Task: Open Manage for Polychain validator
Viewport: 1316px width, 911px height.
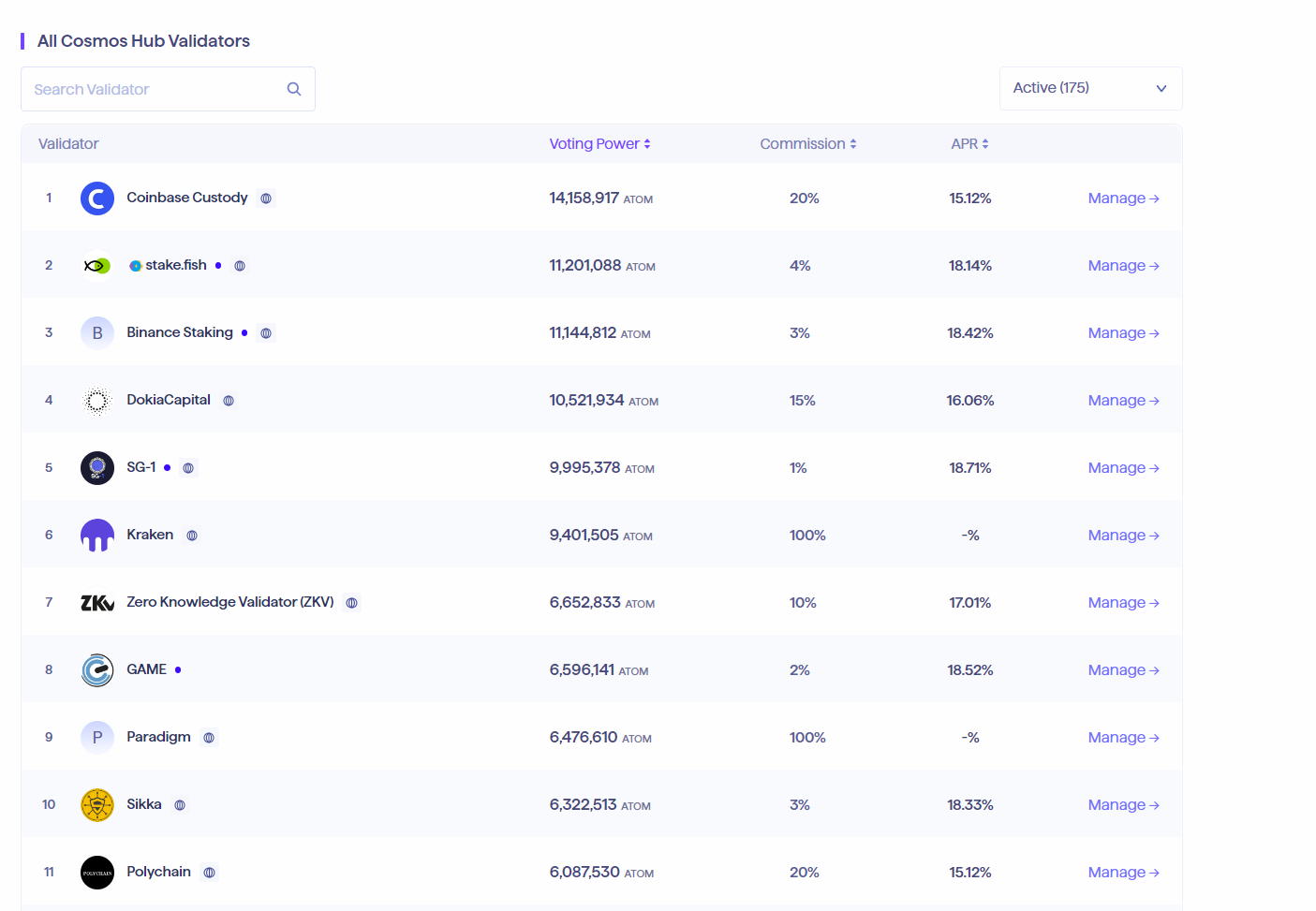Action: (1123, 873)
